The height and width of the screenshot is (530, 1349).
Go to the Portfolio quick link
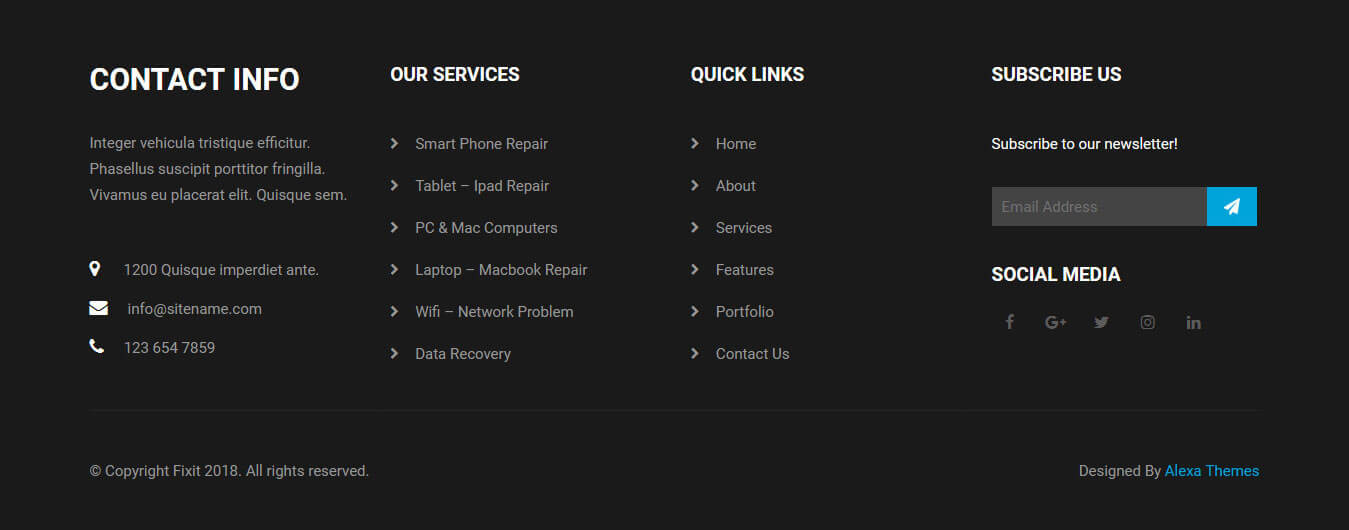[745, 312]
